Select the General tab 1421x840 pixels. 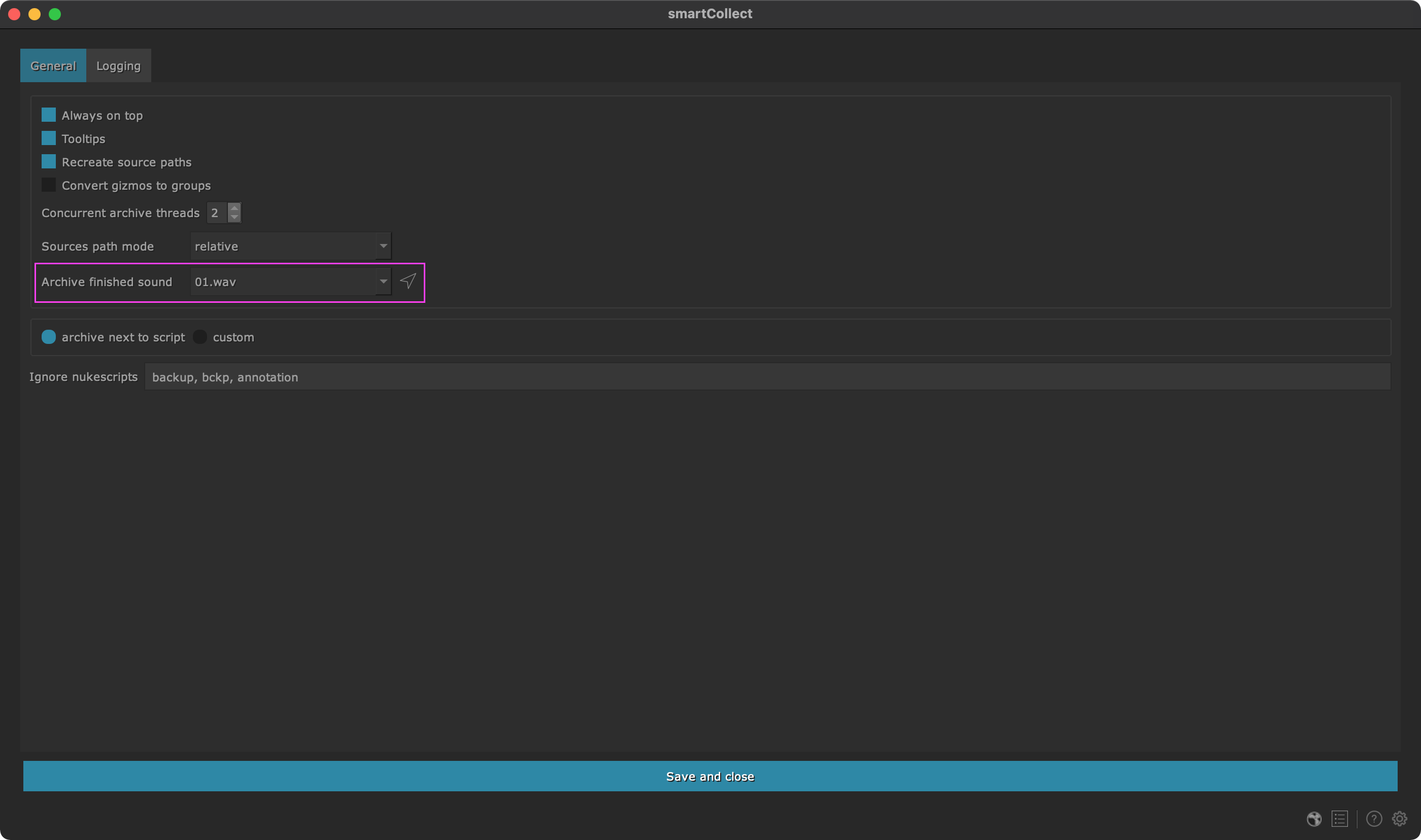[53, 65]
